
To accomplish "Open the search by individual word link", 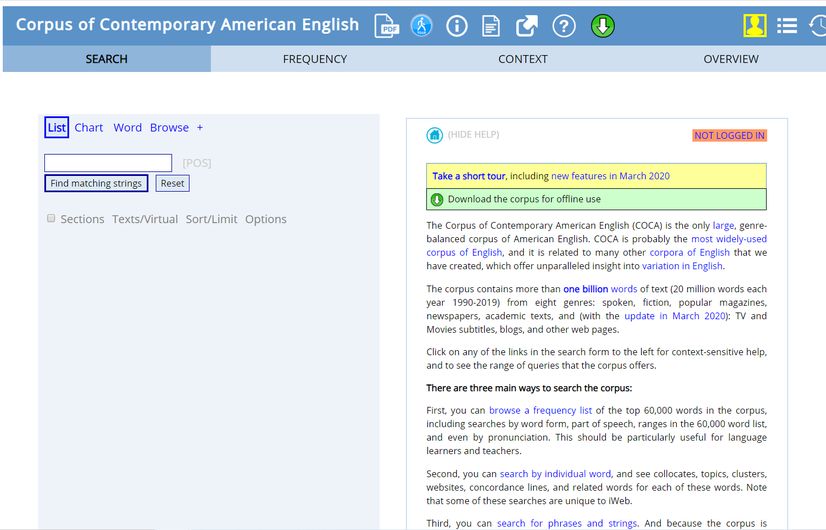I will 555,474.
